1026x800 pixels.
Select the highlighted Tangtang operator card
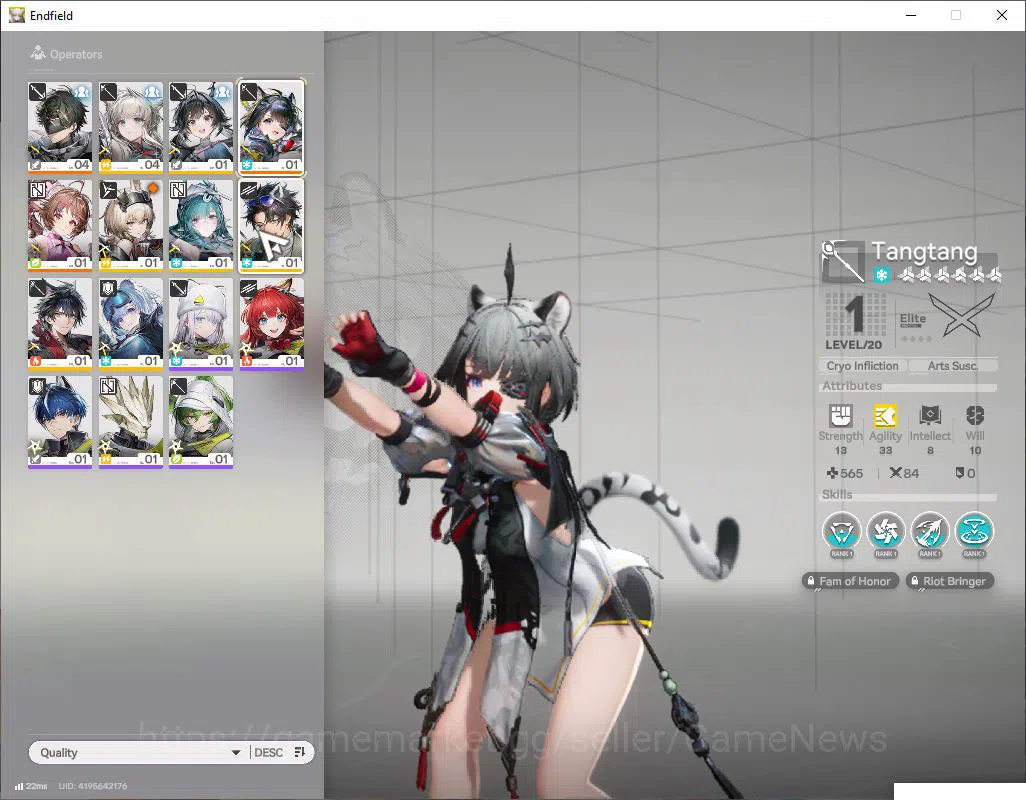272,128
